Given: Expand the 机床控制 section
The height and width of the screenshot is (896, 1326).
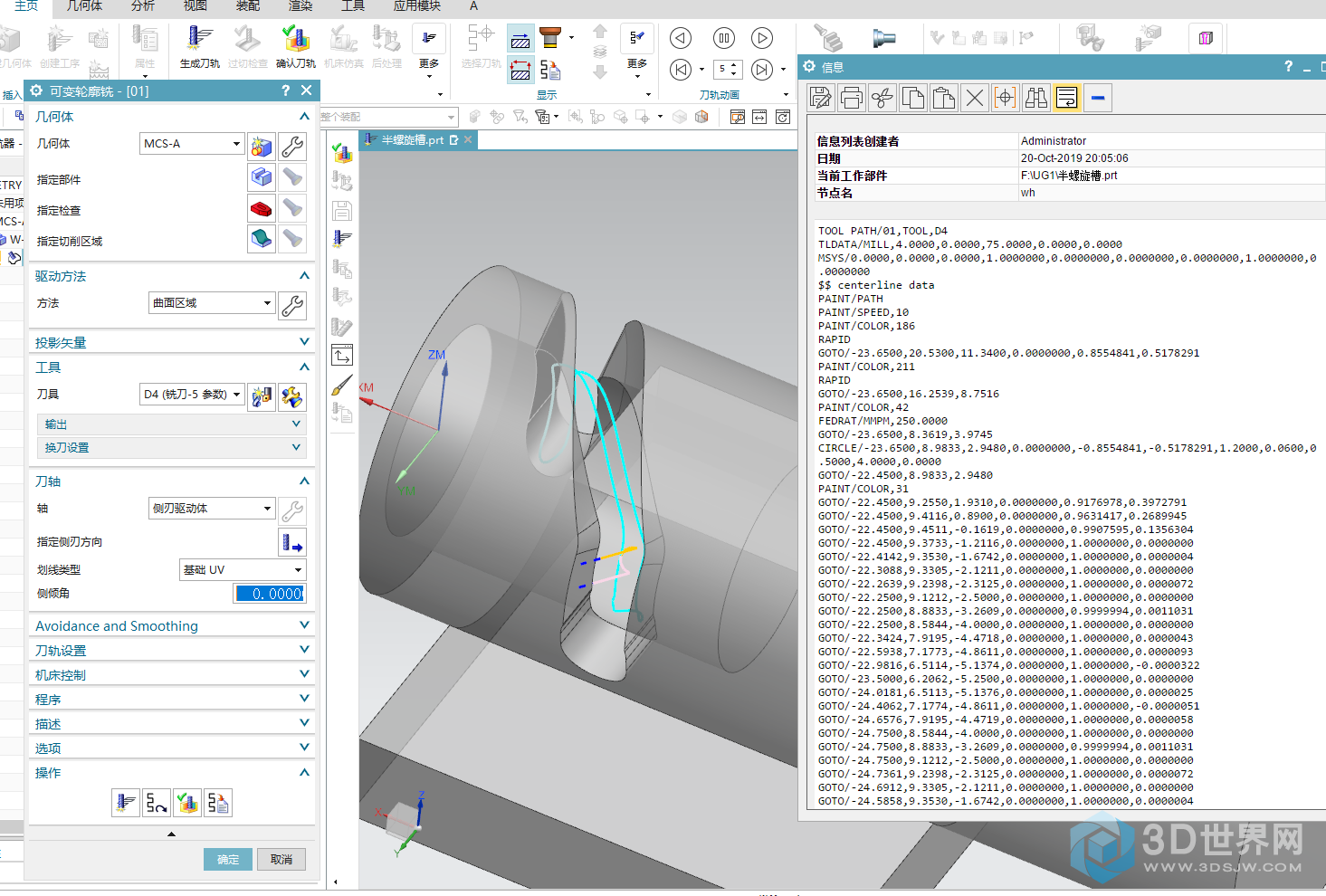Looking at the screenshot, I should (x=304, y=674).
